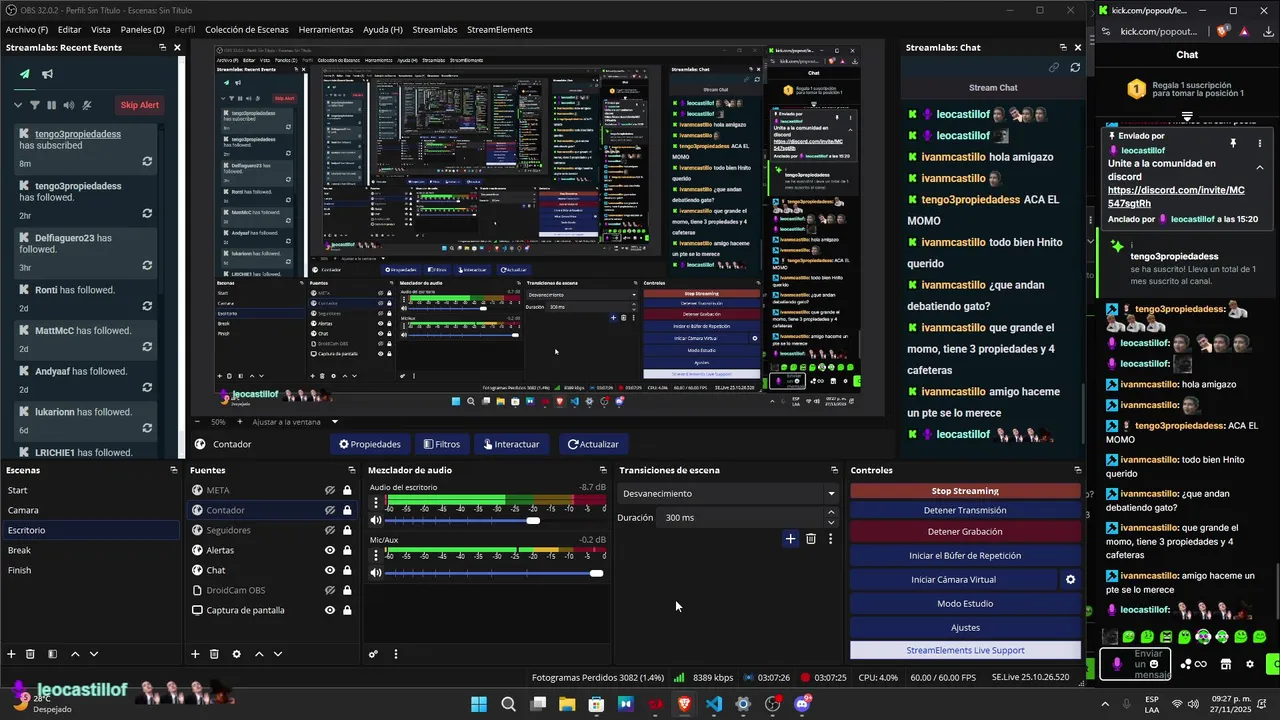Screen dimensions: 1280x720
Task: Open the Mezclador de audio three-dot menu at the bottom
Action: [x=396, y=654]
